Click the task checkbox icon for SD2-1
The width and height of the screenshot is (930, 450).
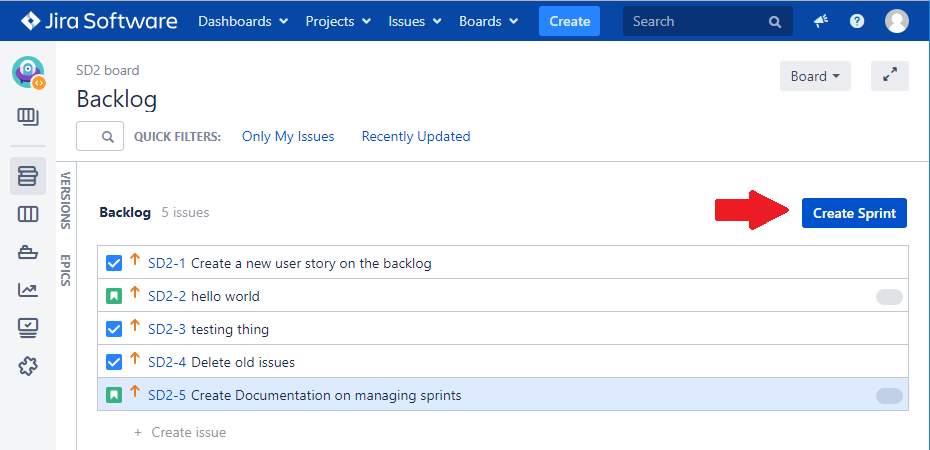(114, 264)
